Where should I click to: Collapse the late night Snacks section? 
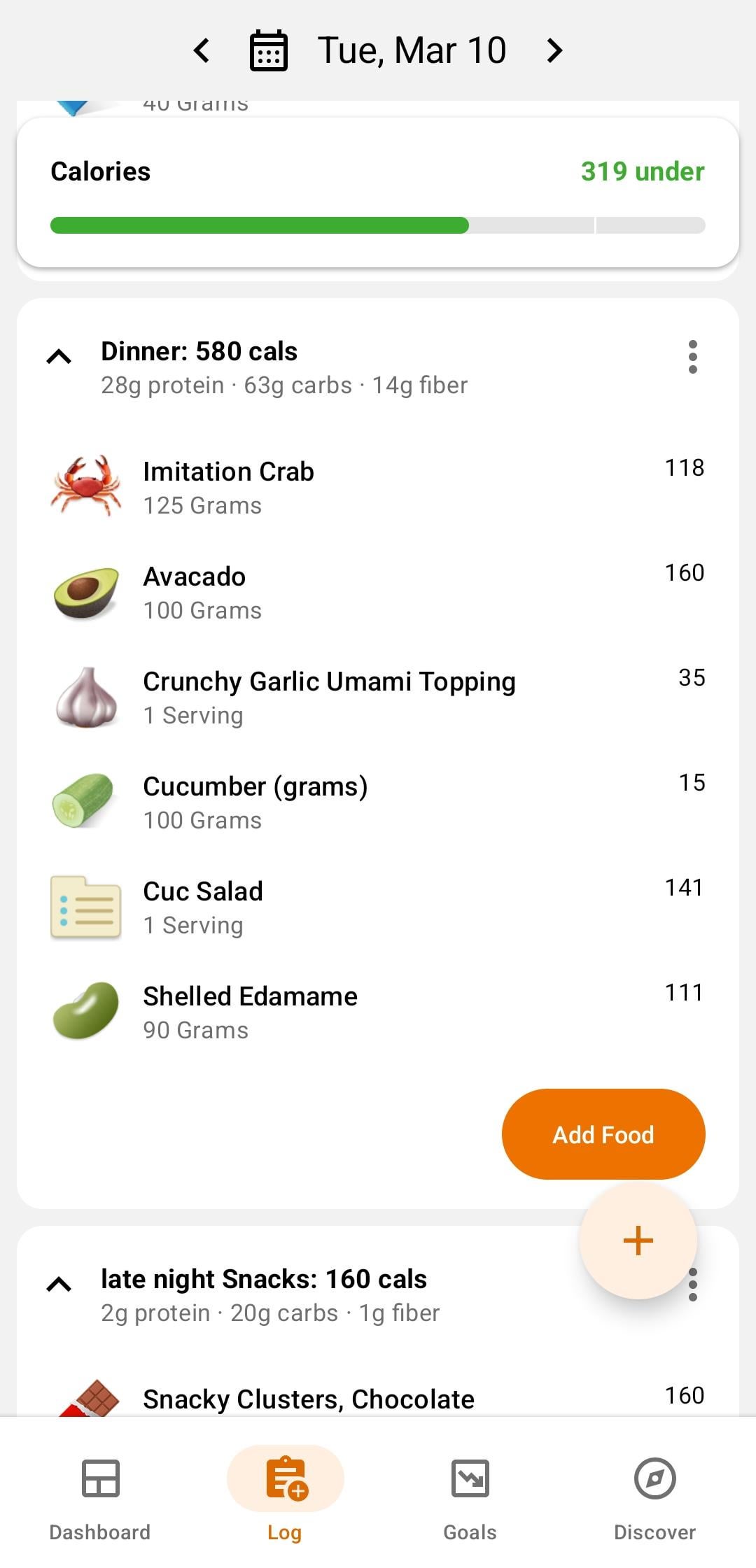coord(59,1284)
